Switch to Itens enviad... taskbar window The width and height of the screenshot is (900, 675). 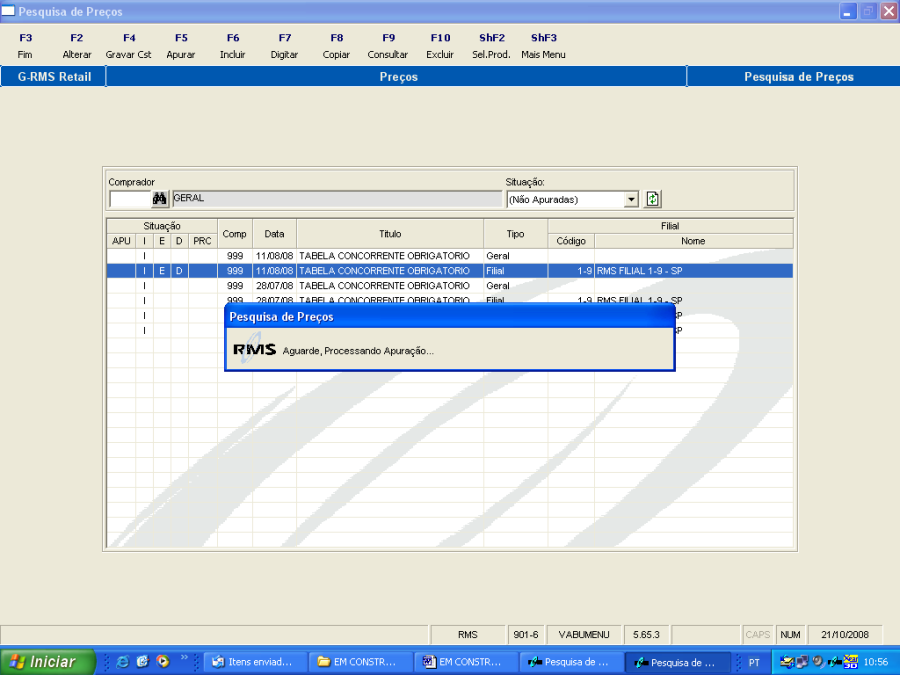pos(255,662)
